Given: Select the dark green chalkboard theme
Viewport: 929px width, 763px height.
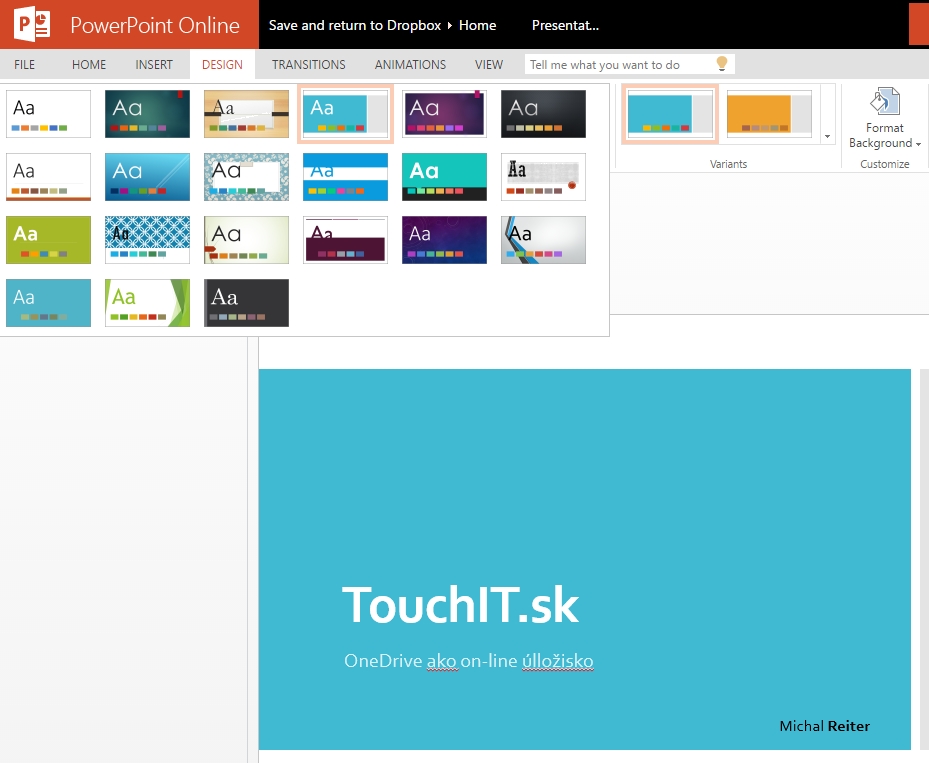Looking at the screenshot, I should [147, 114].
